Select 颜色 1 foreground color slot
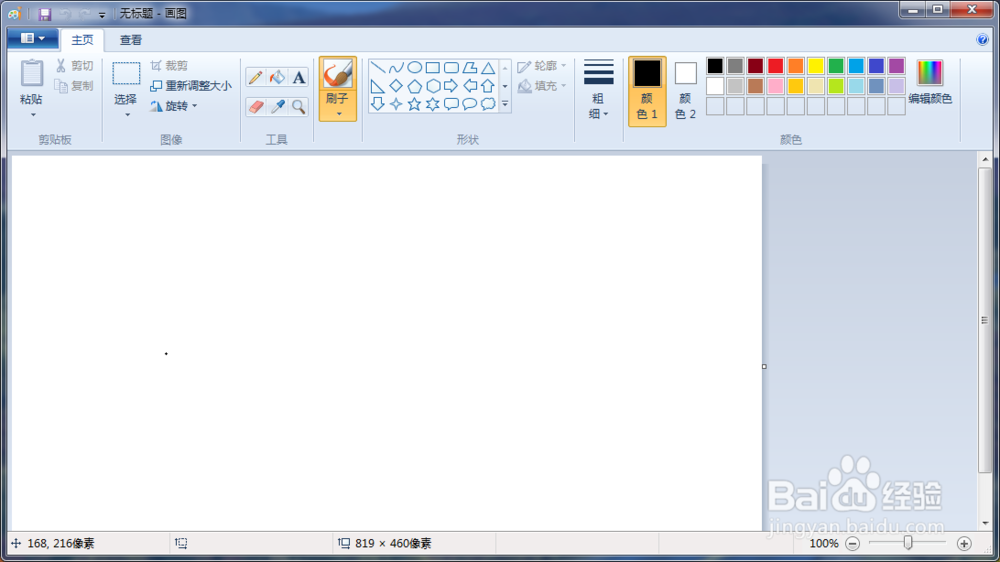 click(x=647, y=91)
